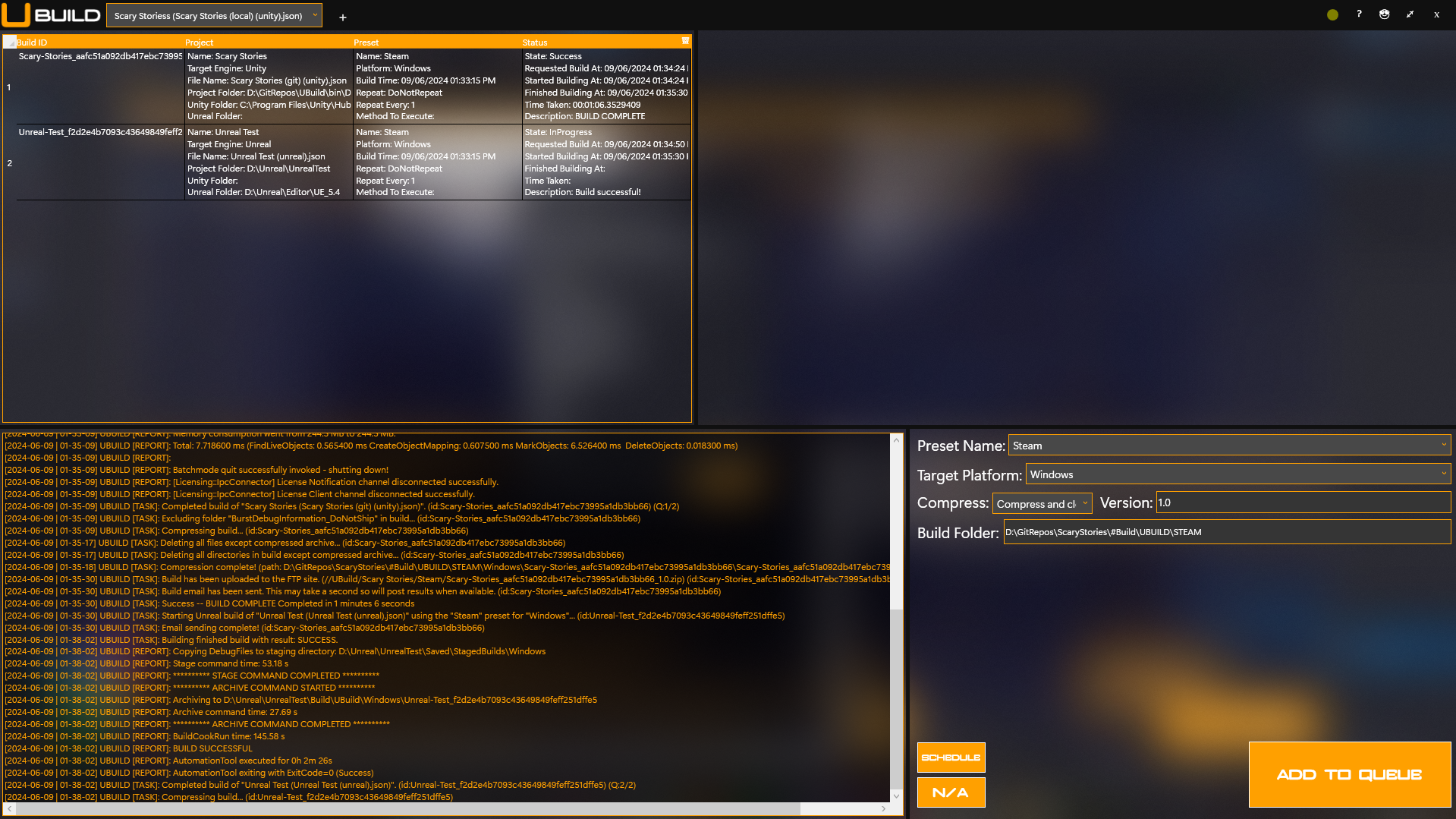1456x819 pixels.
Task: Click the select-all corner of build table
Action: click(9, 43)
